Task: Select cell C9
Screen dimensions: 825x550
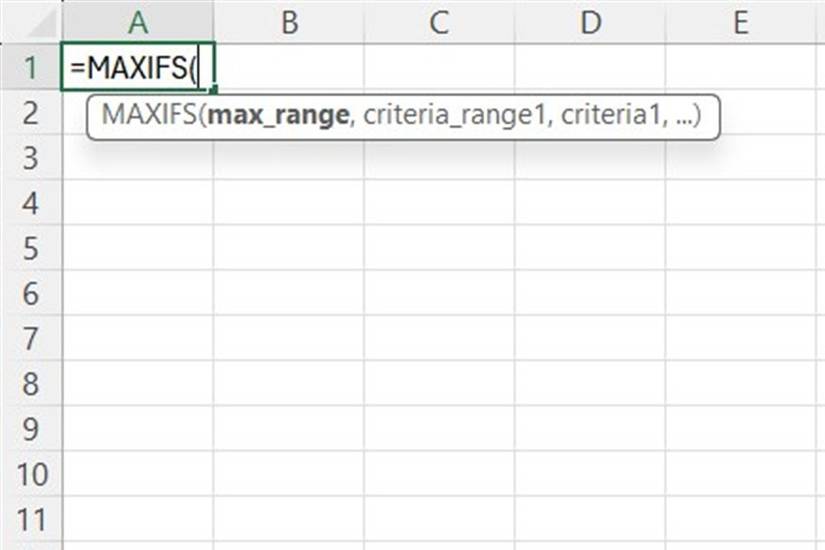Action: tap(439, 429)
